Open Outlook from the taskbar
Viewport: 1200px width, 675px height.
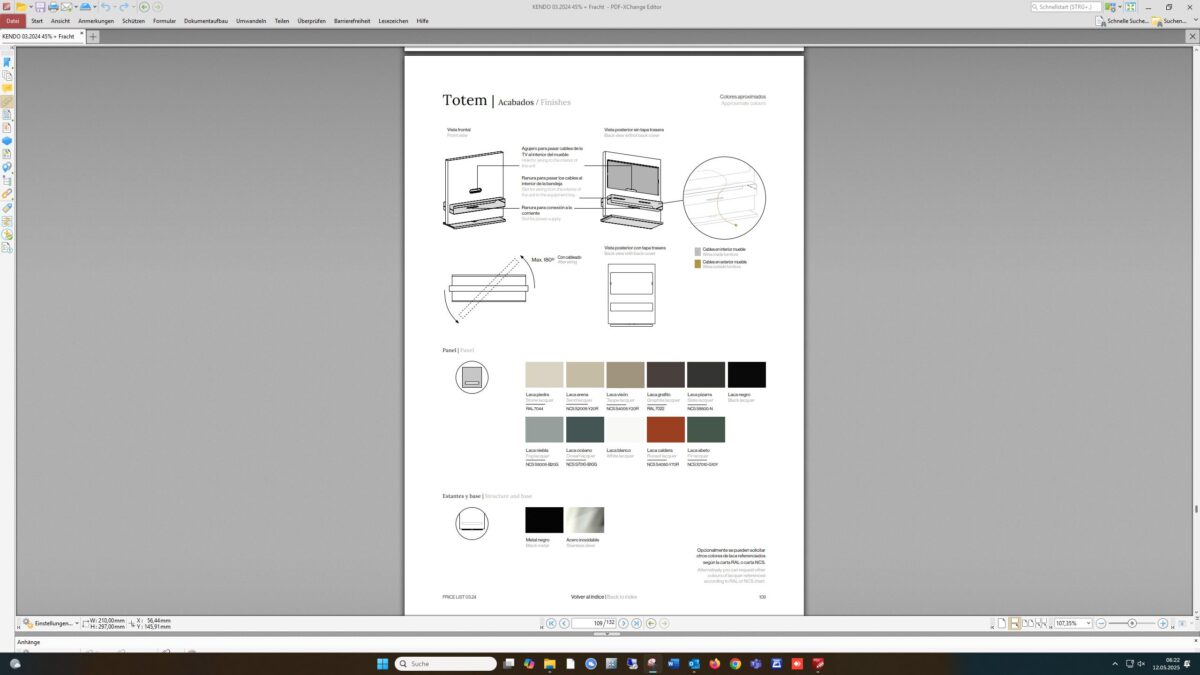pos(693,663)
